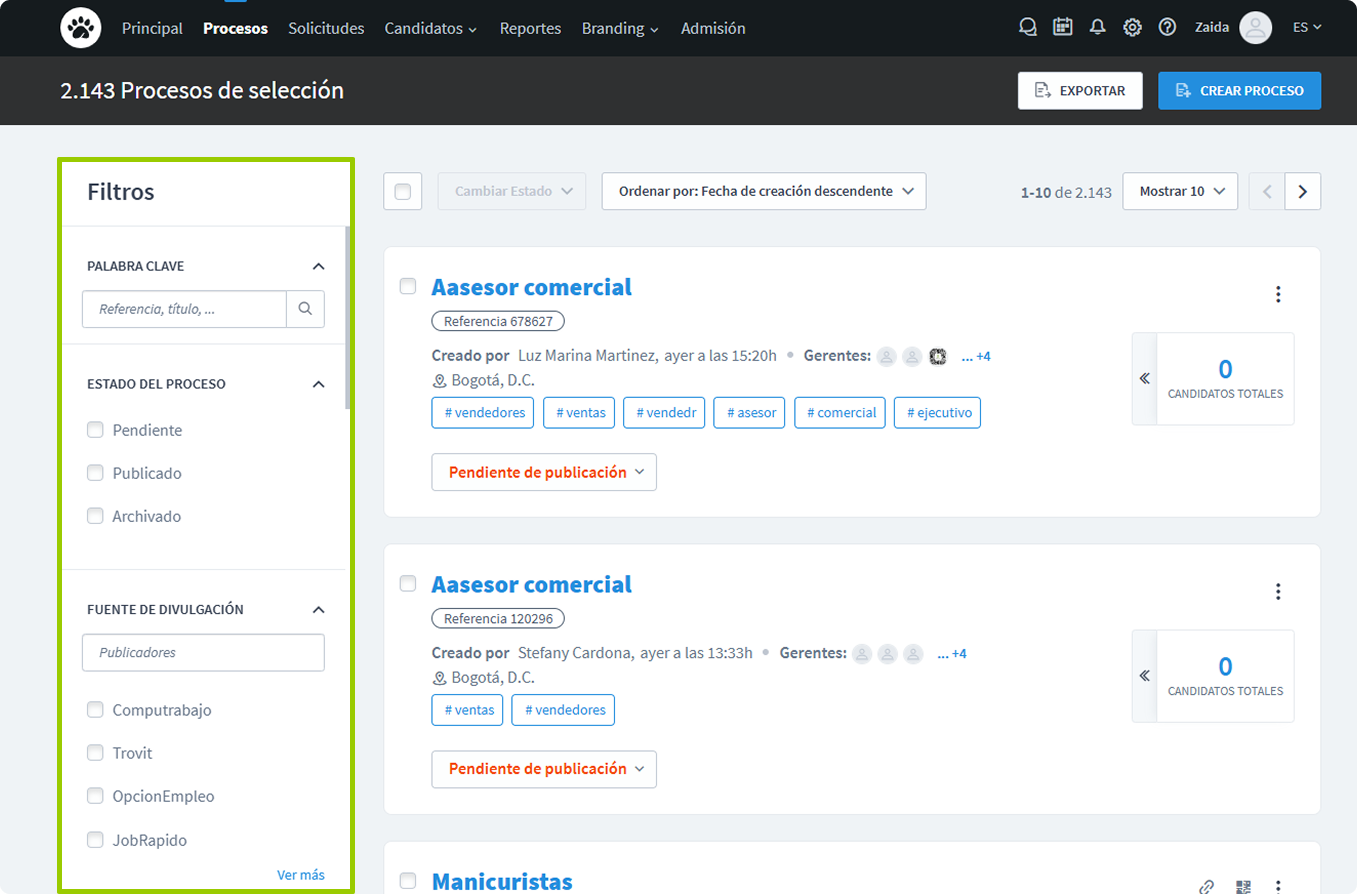Click the Publicadores input field

pyautogui.click(x=203, y=652)
